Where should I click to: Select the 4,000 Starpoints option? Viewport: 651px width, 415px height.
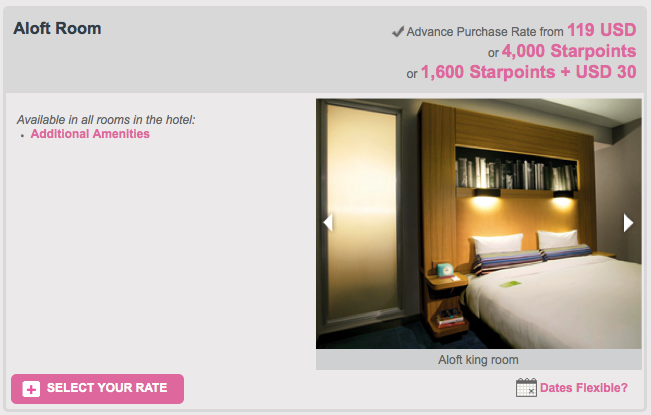(x=569, y=51)
